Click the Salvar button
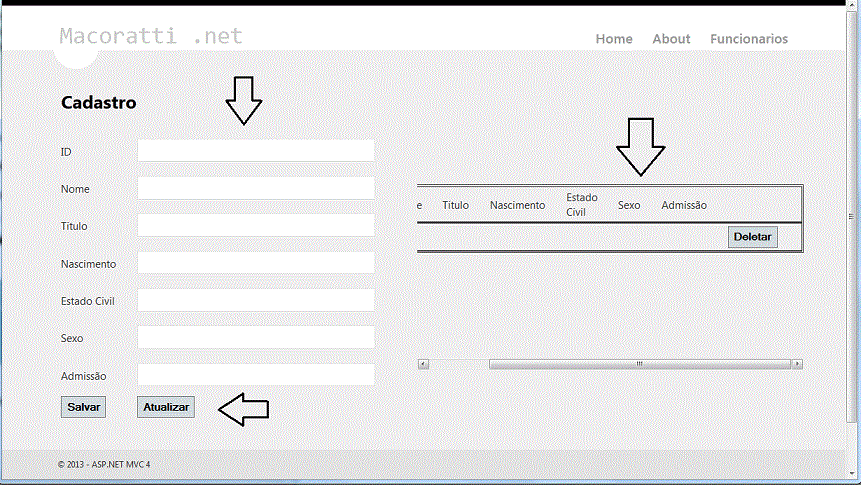This screenshot has height=485, width=861. pyautogui.click(x=83, y=407)
